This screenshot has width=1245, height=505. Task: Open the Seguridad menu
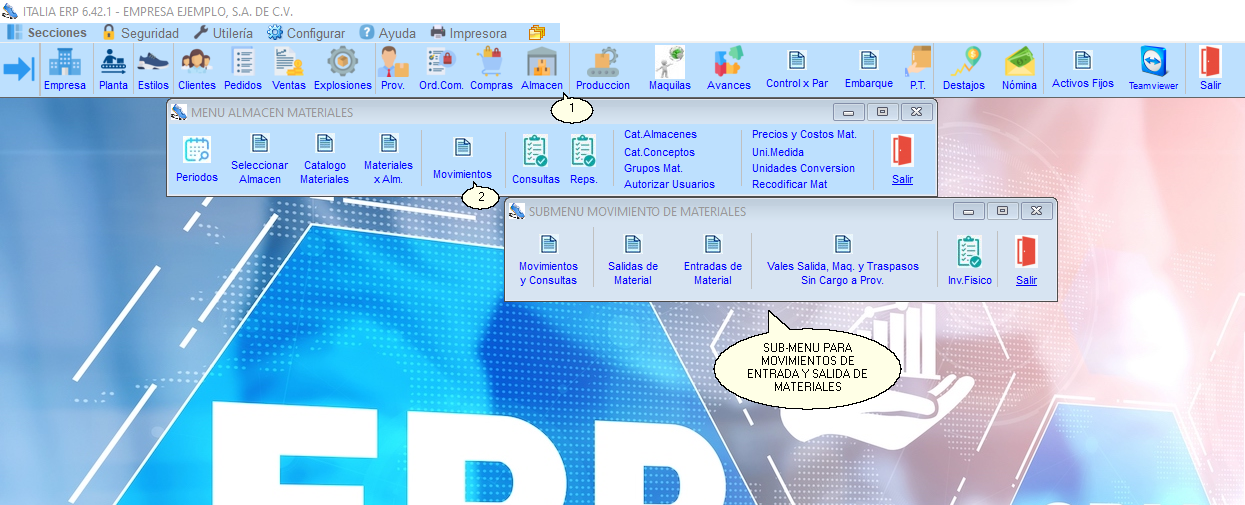coord(140,33)
